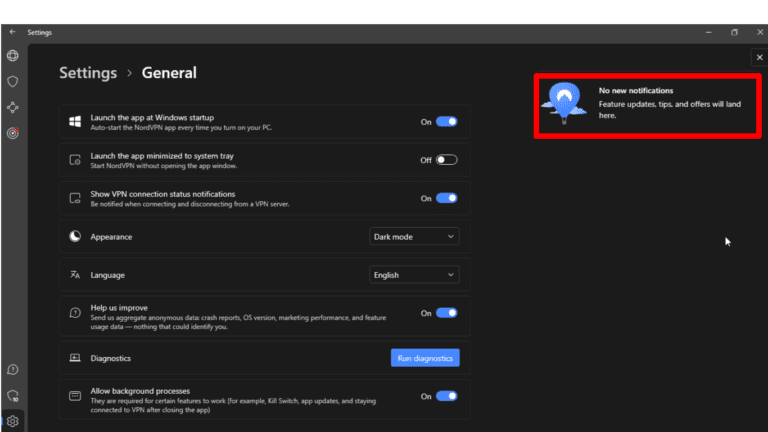
Task: Close the notifications panel with X
Action: [x=759, y=58]
